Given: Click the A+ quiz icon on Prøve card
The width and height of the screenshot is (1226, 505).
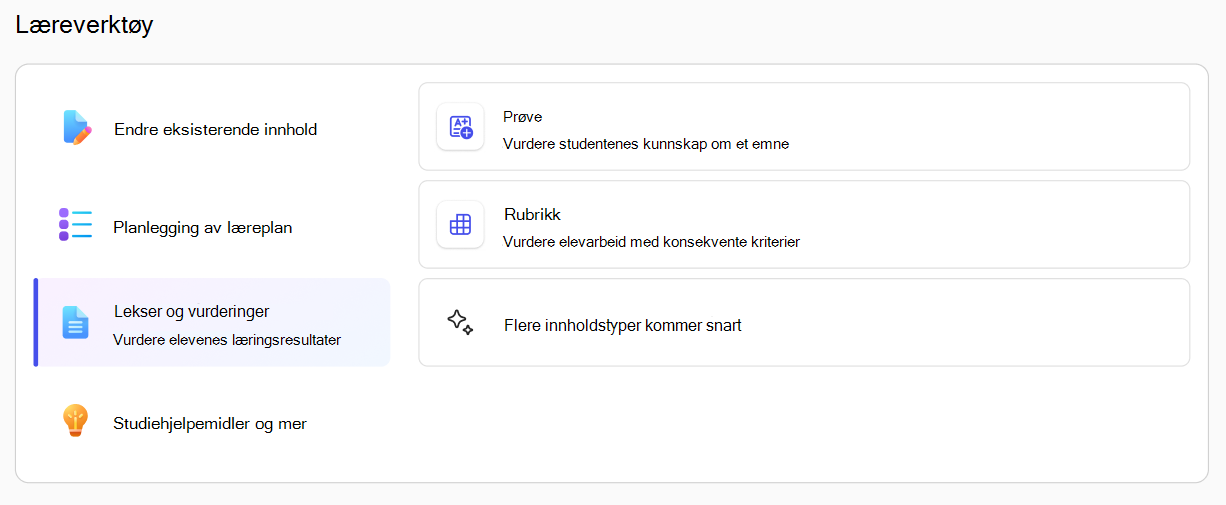Looking at the screenshot, I should click(460, 127).
